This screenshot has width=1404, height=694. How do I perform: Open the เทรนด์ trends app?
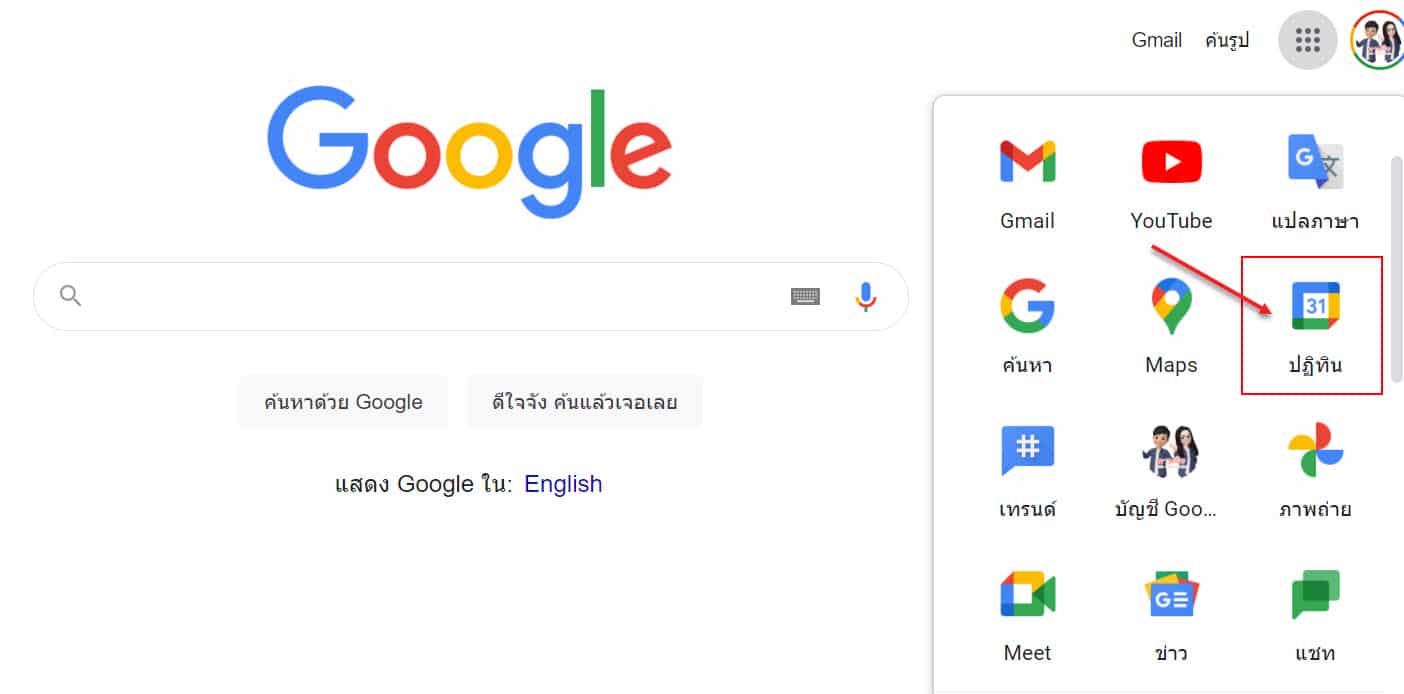pos(1027,472)
